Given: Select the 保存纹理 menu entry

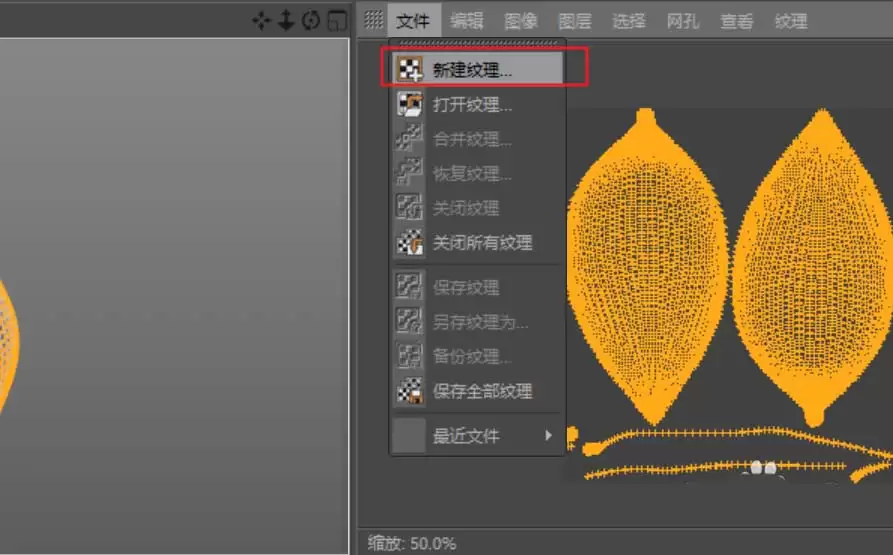Looking at the screenshot, I should [x=477, y=287].
